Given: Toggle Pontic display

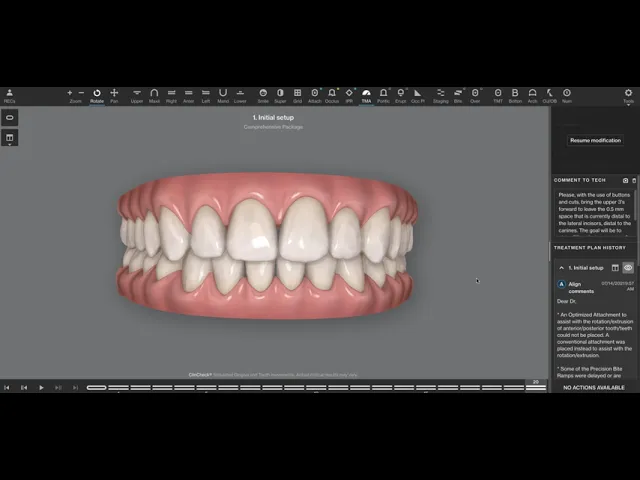Looking at the screenshot, I should tap(383, 96).
